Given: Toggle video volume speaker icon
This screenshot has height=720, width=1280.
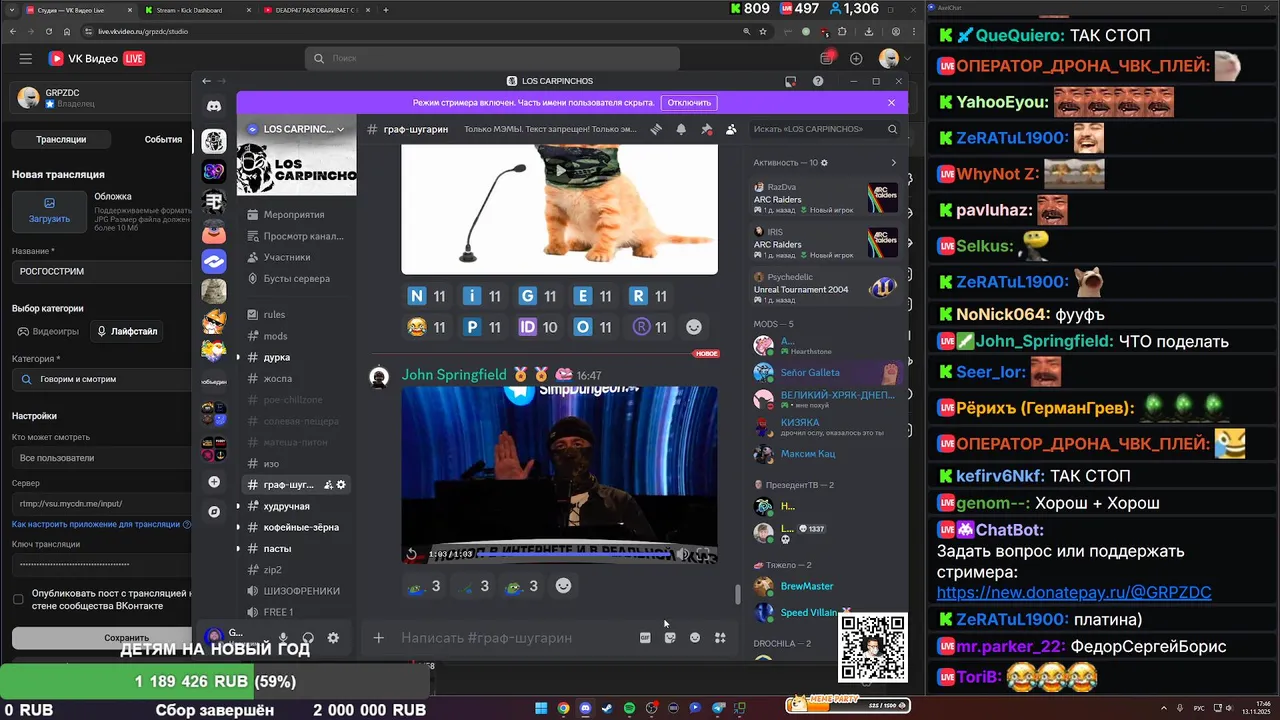Looking at the screenshot, I should click(x=683, y=554).
